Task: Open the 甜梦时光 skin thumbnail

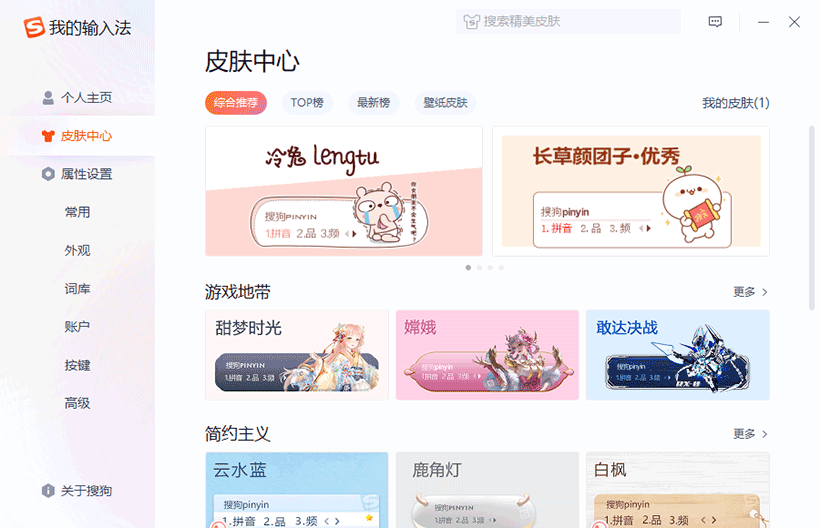Action: tap(297, 355)
